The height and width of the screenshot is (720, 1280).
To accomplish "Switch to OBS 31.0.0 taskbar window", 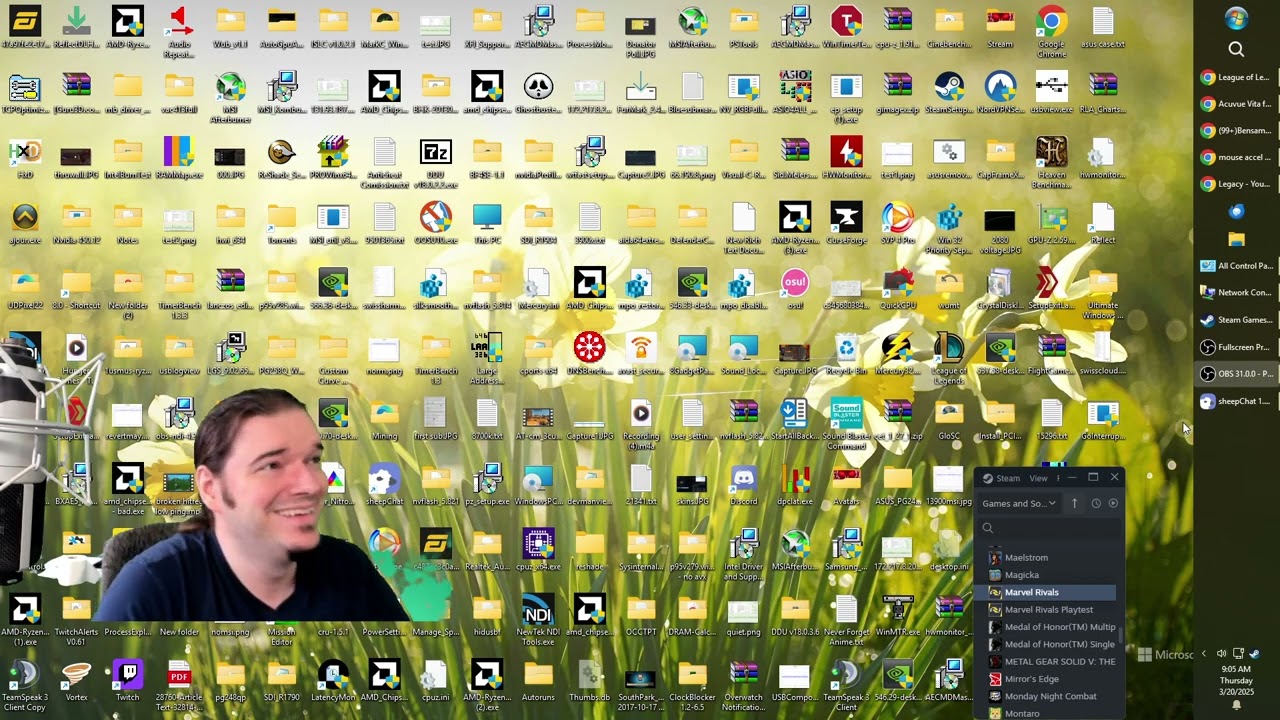I will 1236,374.
